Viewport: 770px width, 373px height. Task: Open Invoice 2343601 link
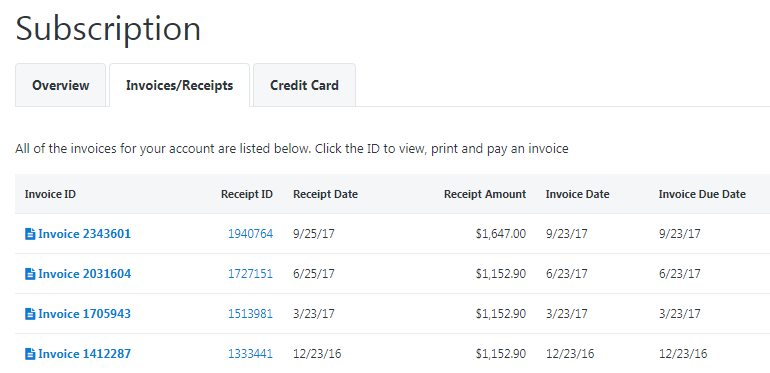(84, 234)
